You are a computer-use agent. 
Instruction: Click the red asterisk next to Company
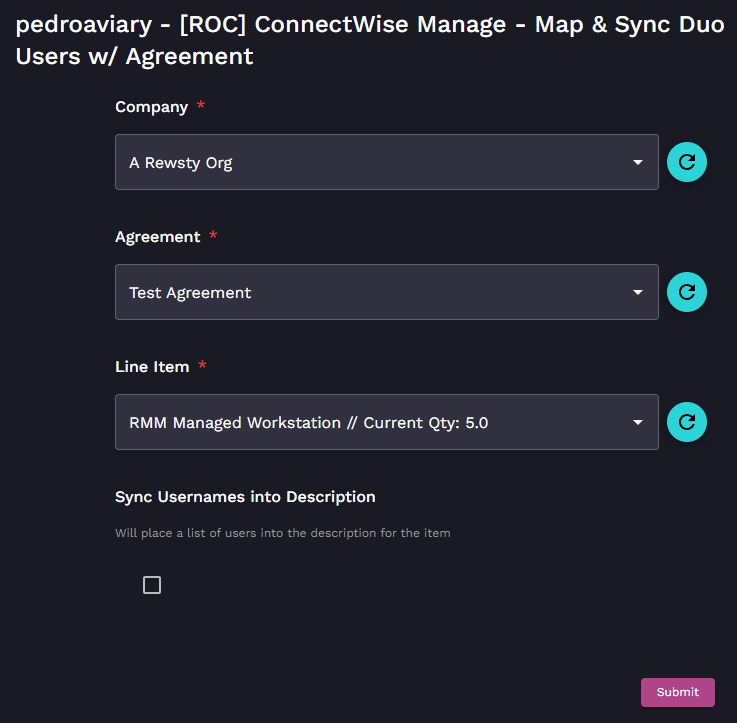coord(201,106)
